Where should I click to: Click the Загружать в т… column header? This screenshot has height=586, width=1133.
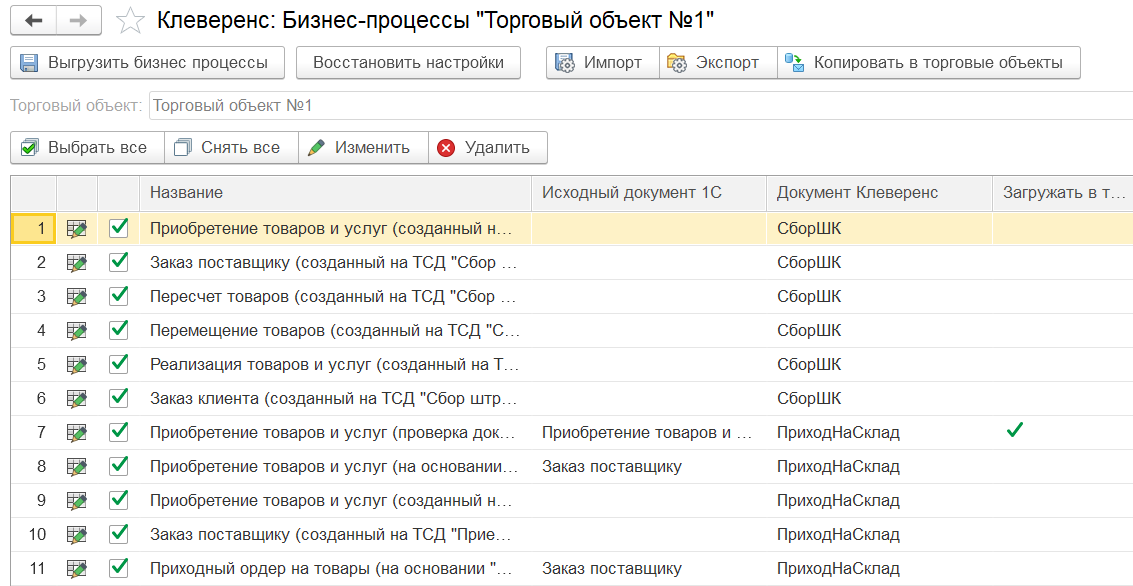pos(1063,192)
